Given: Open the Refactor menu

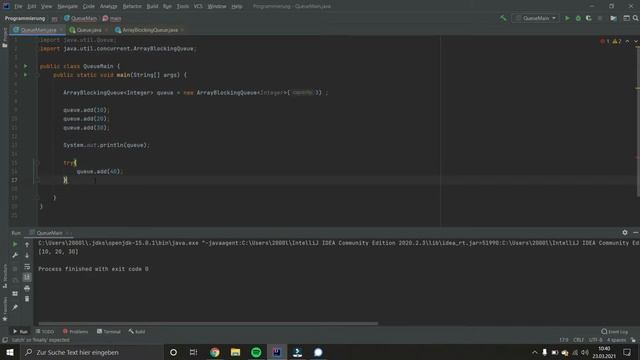Looking at the screenshot, I should coord(132,6).
